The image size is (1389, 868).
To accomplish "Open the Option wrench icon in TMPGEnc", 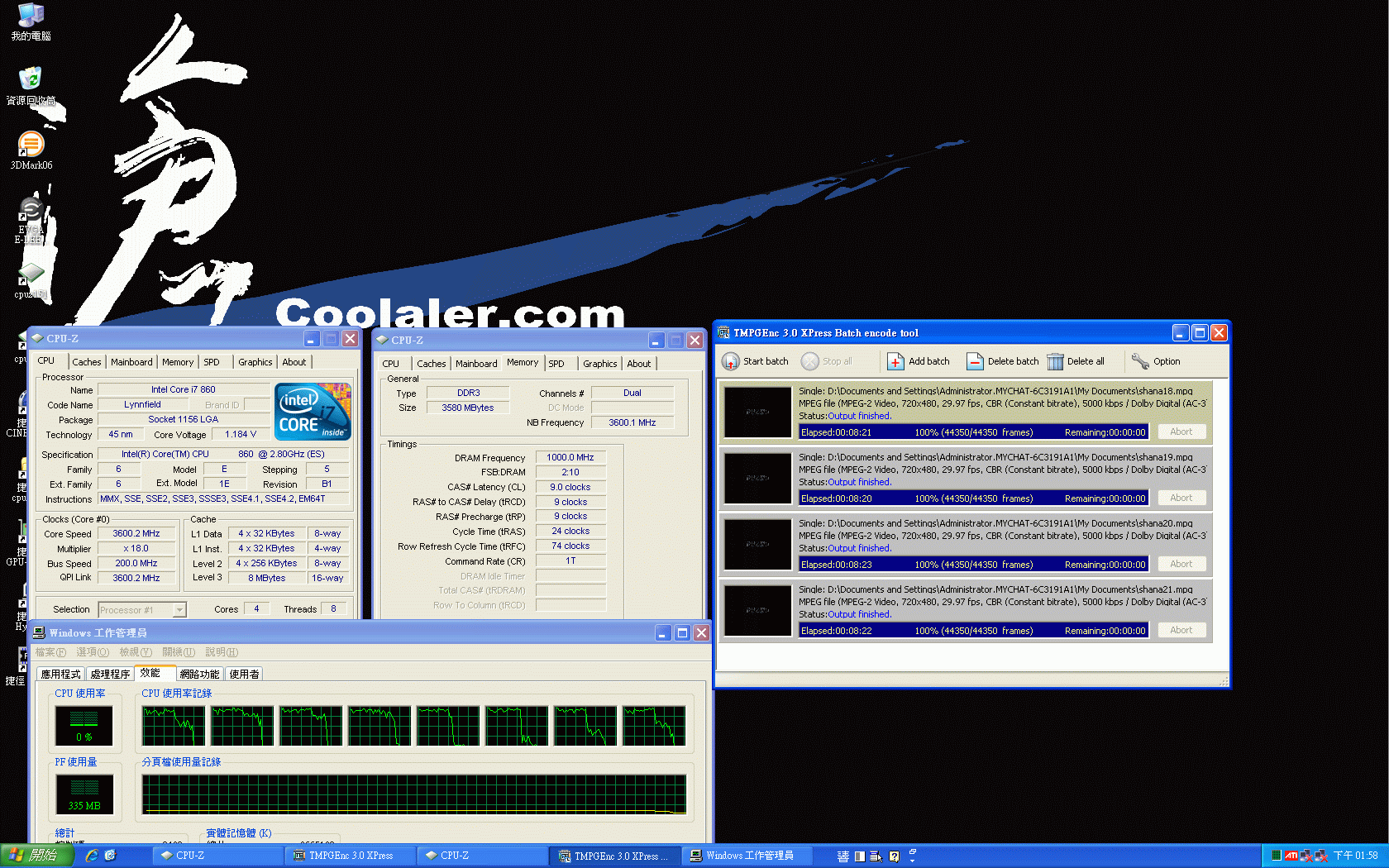I will tap(1140, 361).
